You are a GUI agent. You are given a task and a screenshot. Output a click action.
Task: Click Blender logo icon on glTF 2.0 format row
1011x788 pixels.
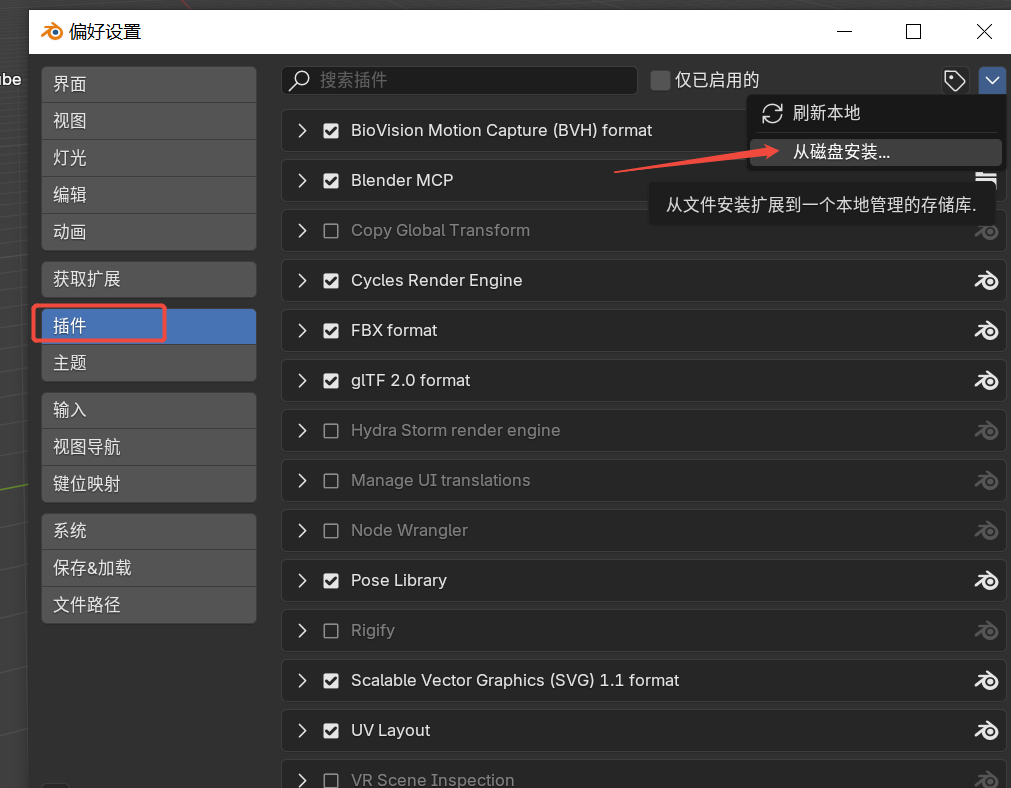[x=986, y=380]
